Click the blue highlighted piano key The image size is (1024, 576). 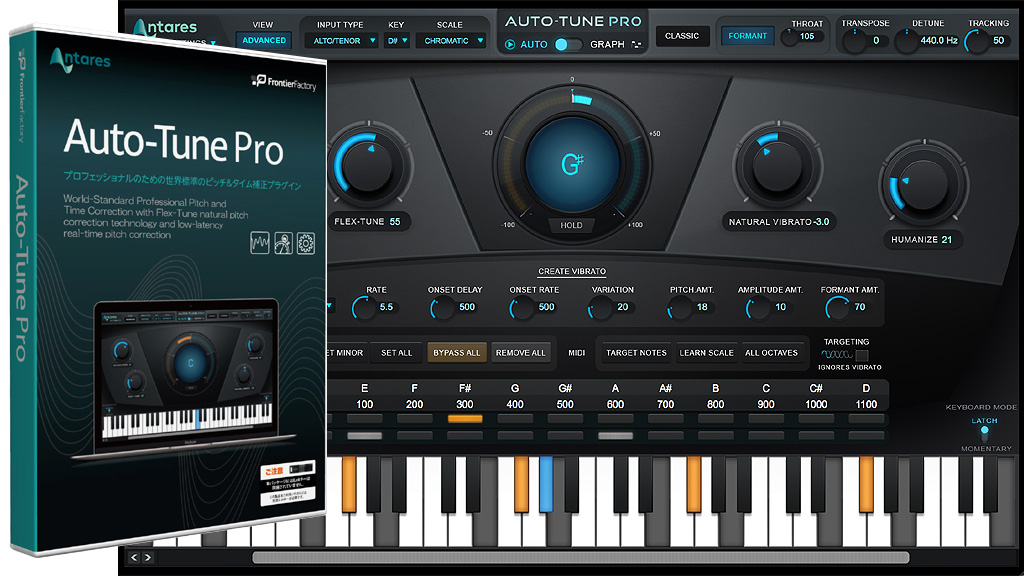[x=546, y=483]
